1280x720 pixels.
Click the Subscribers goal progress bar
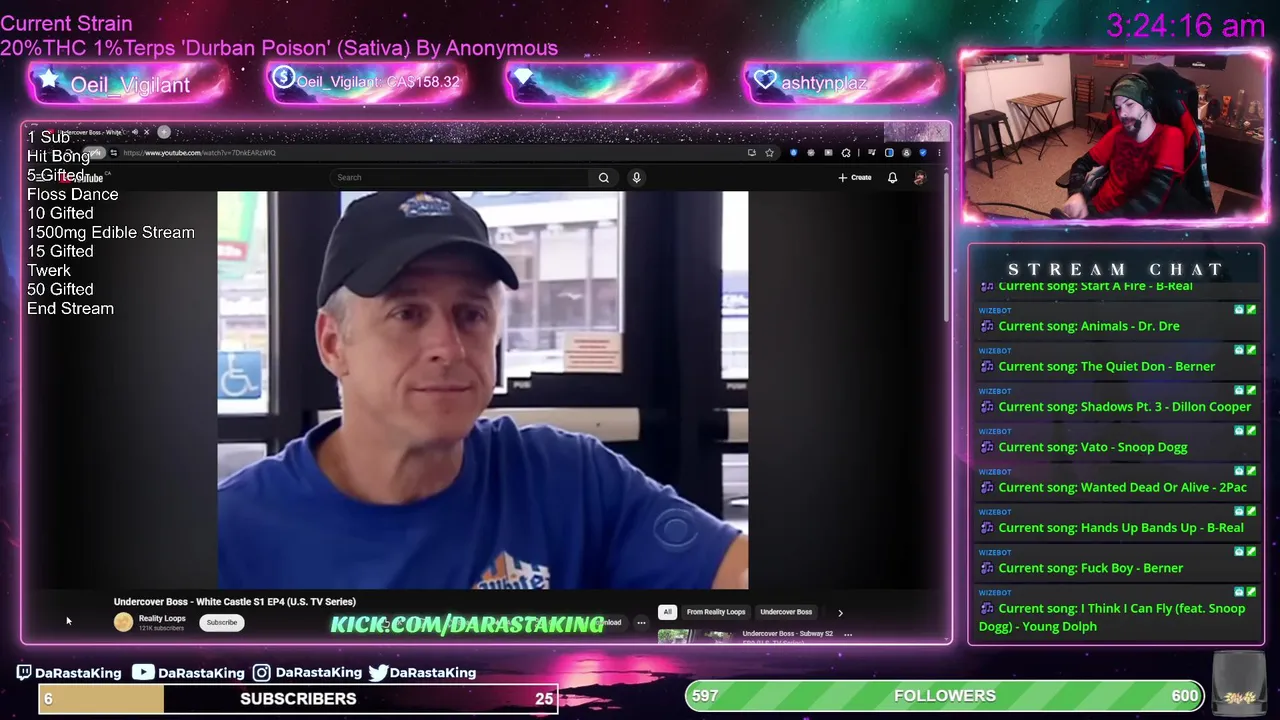pos(298,699)
